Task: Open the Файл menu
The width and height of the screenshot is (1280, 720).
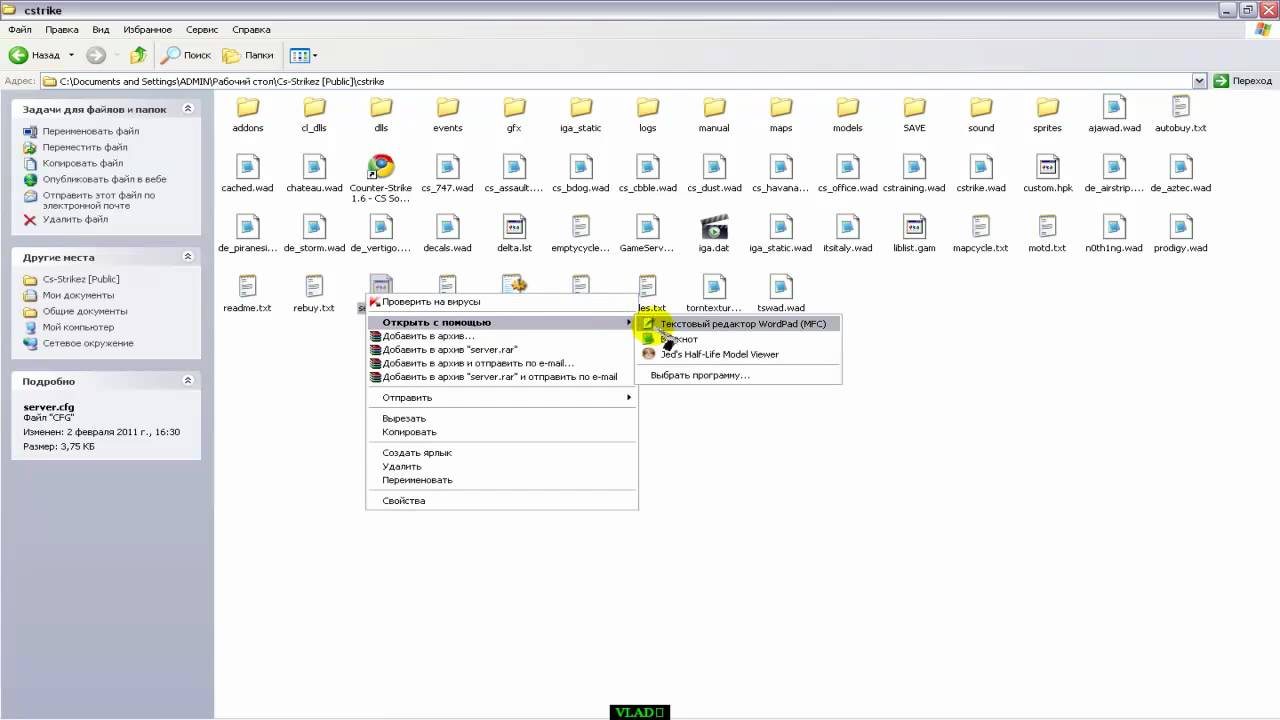Action: point(20,30)
